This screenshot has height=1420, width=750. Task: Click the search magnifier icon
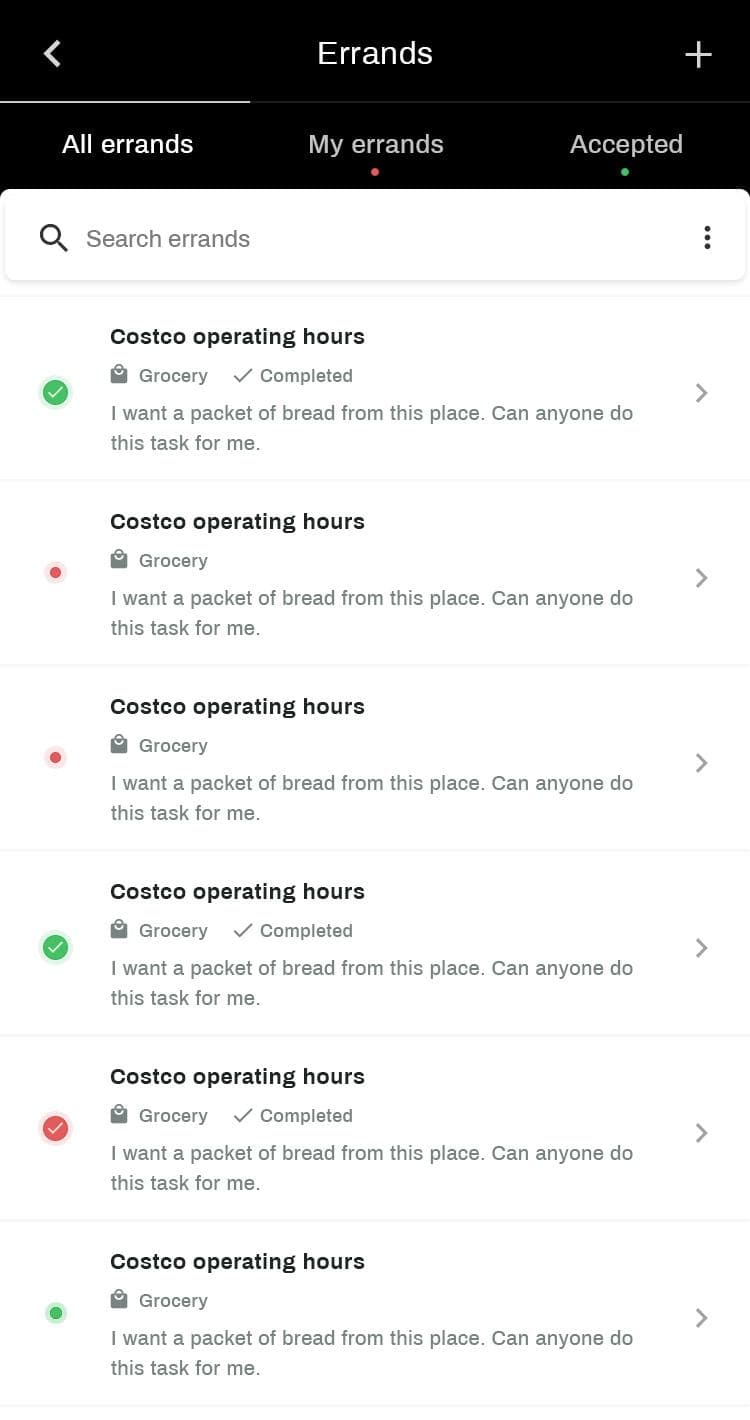pos(54,238)
